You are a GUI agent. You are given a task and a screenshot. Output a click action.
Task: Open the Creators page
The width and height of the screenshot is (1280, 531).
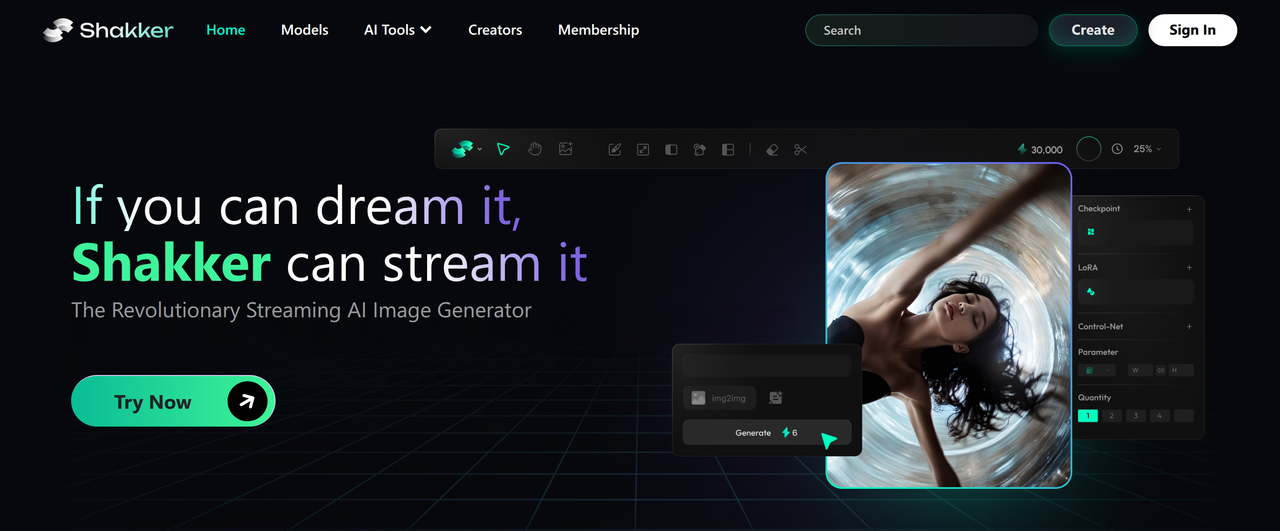(495, 30)
